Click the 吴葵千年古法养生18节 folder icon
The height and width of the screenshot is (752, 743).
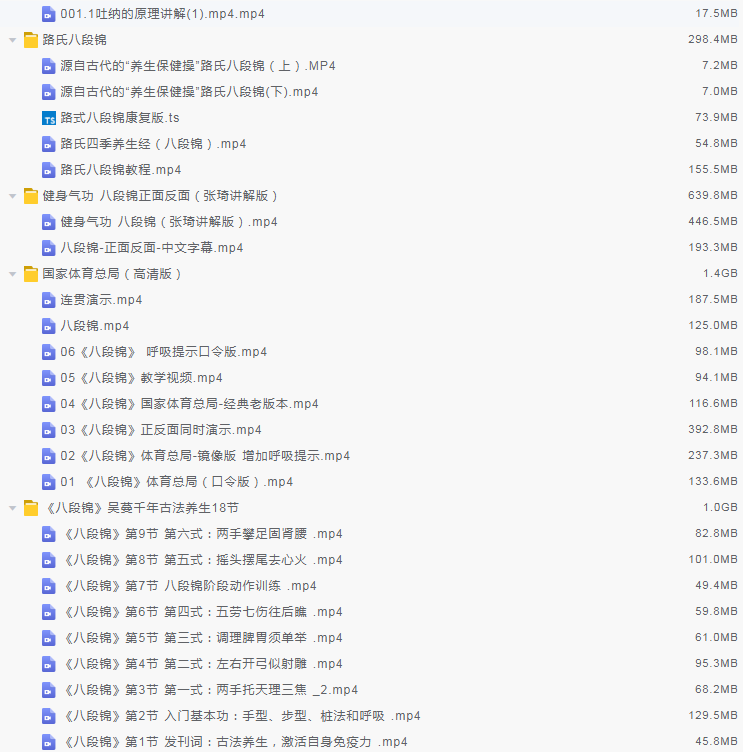[x=30, y=508]
